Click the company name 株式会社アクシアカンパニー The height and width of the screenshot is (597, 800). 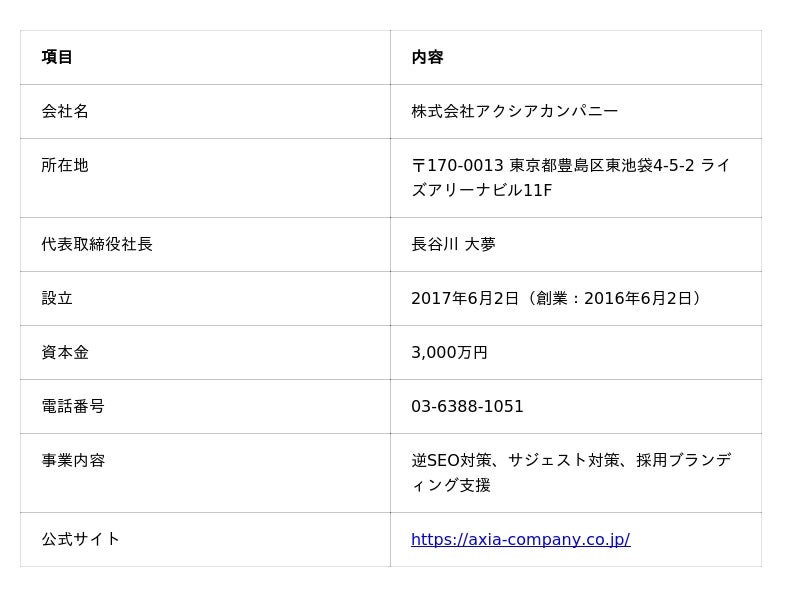pos(514,111)
